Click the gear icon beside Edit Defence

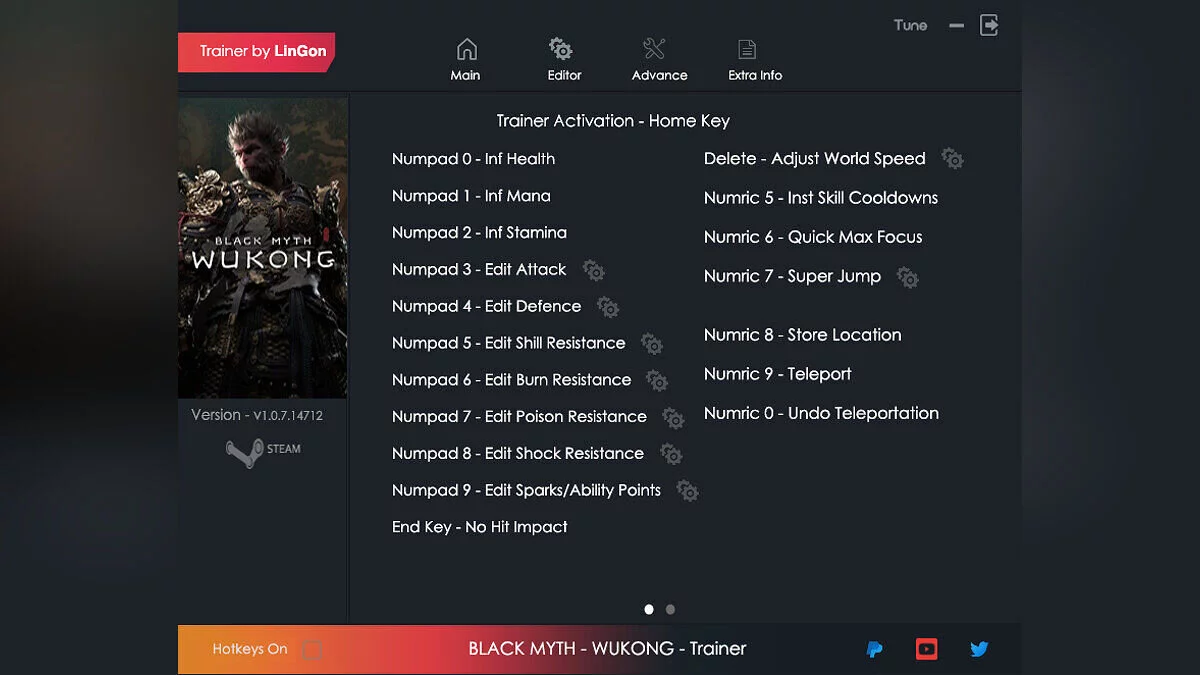tap(608, 308)
